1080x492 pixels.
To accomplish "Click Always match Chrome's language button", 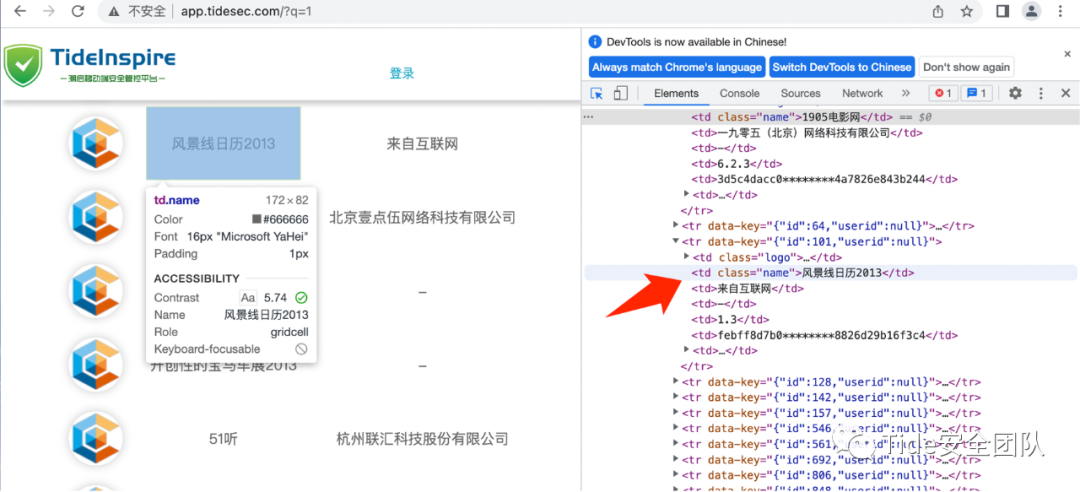I will [x=677, y=67].
